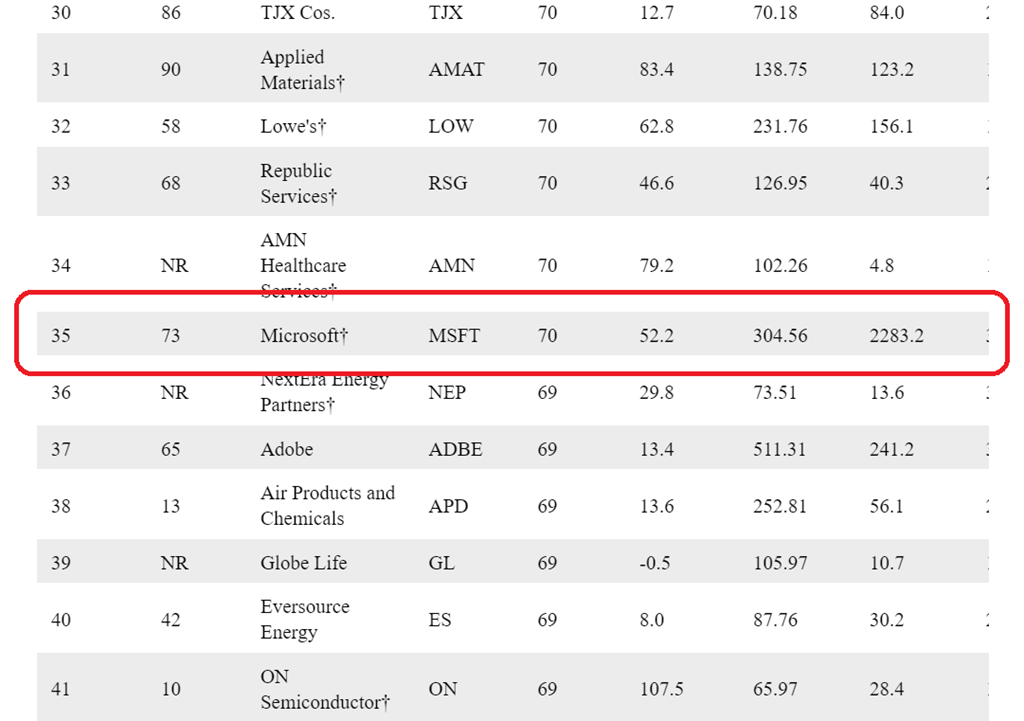The width and height of the screenshot is (1024, 721).
Task: Click the TJX Cos. company name
Action: pyautogui.click(x=297, y=13)
